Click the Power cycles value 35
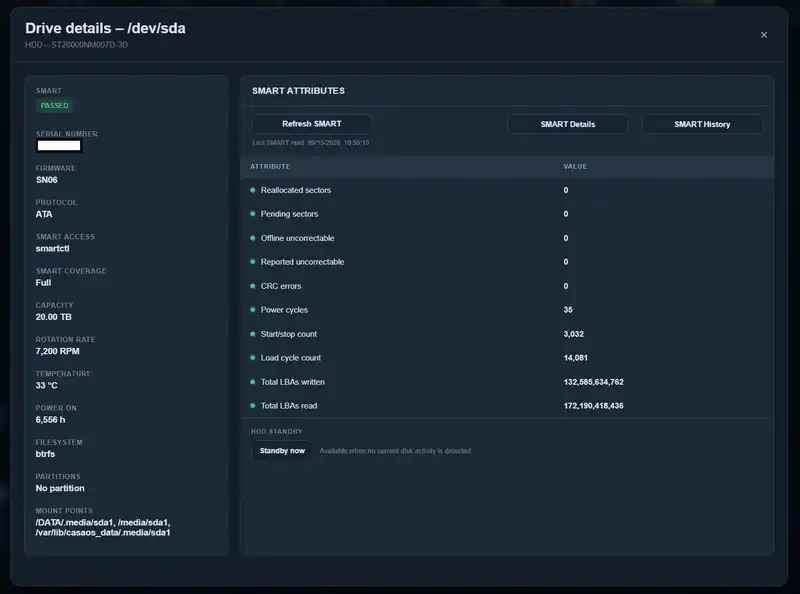 (x=568, y=310)
